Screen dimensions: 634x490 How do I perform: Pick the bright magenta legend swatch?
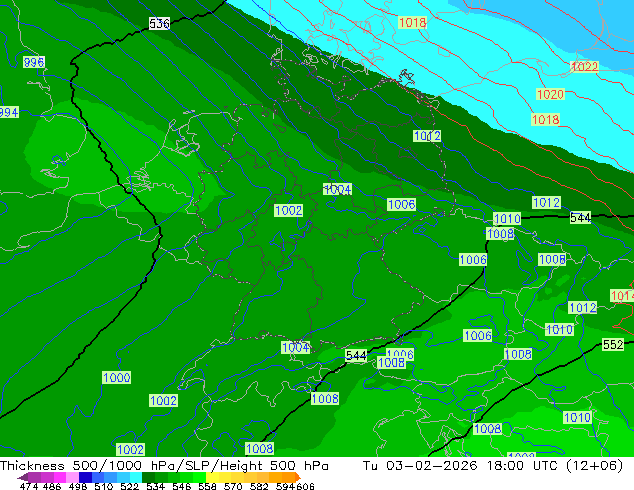tap(60, 477)
